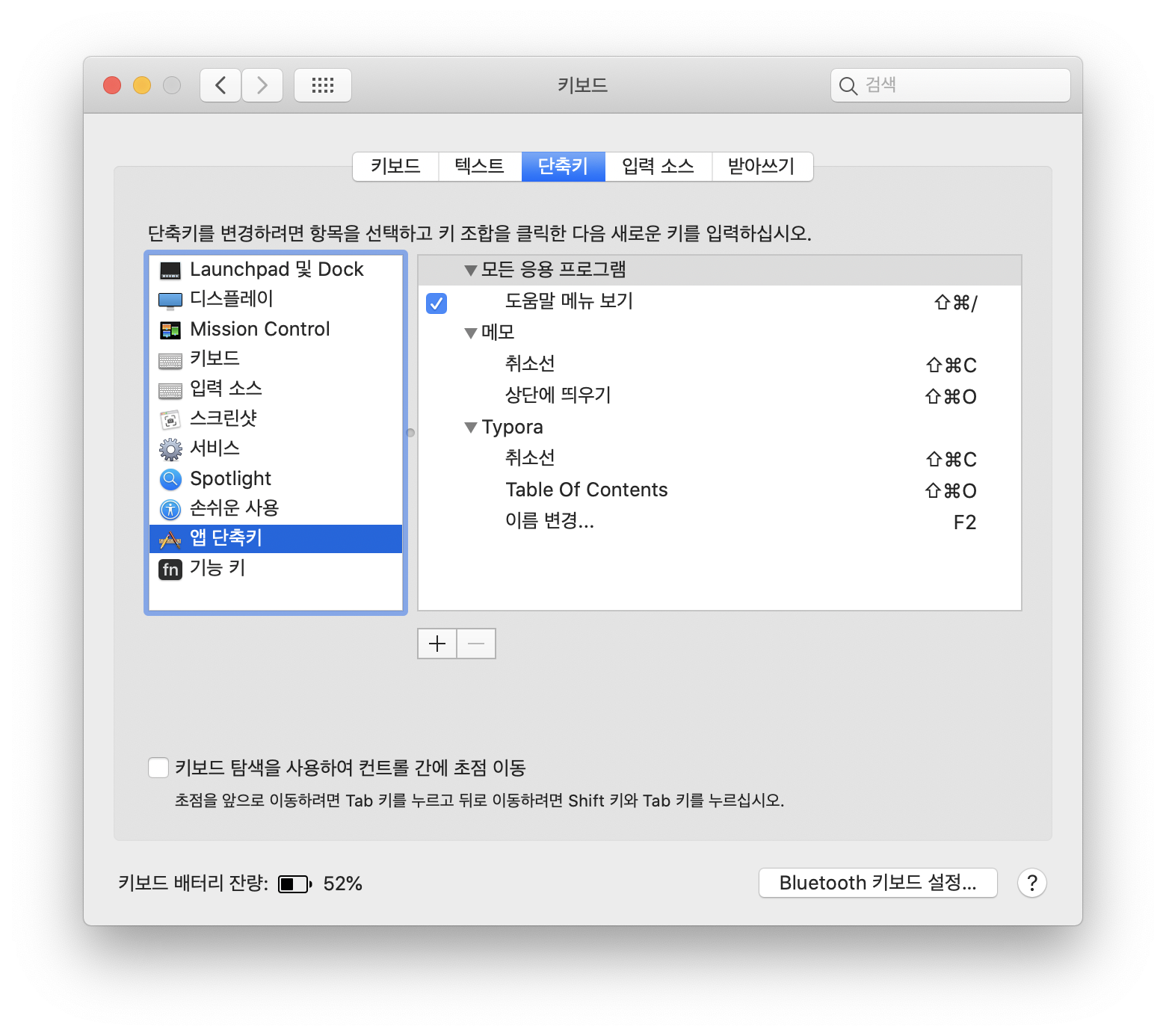The image size is (1166, 1036).
Task: Open help with the question mark button
Action: (x=1032, y=883)
